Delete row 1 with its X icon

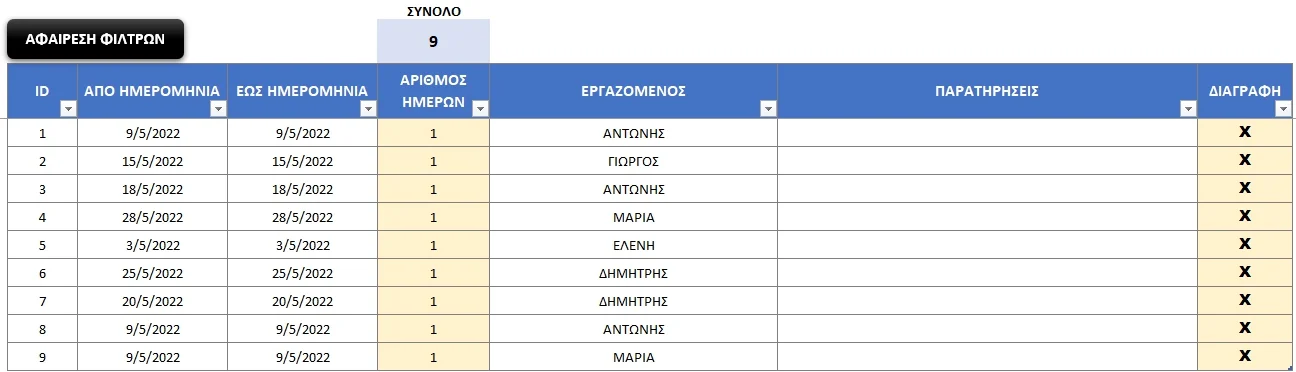1245,131
